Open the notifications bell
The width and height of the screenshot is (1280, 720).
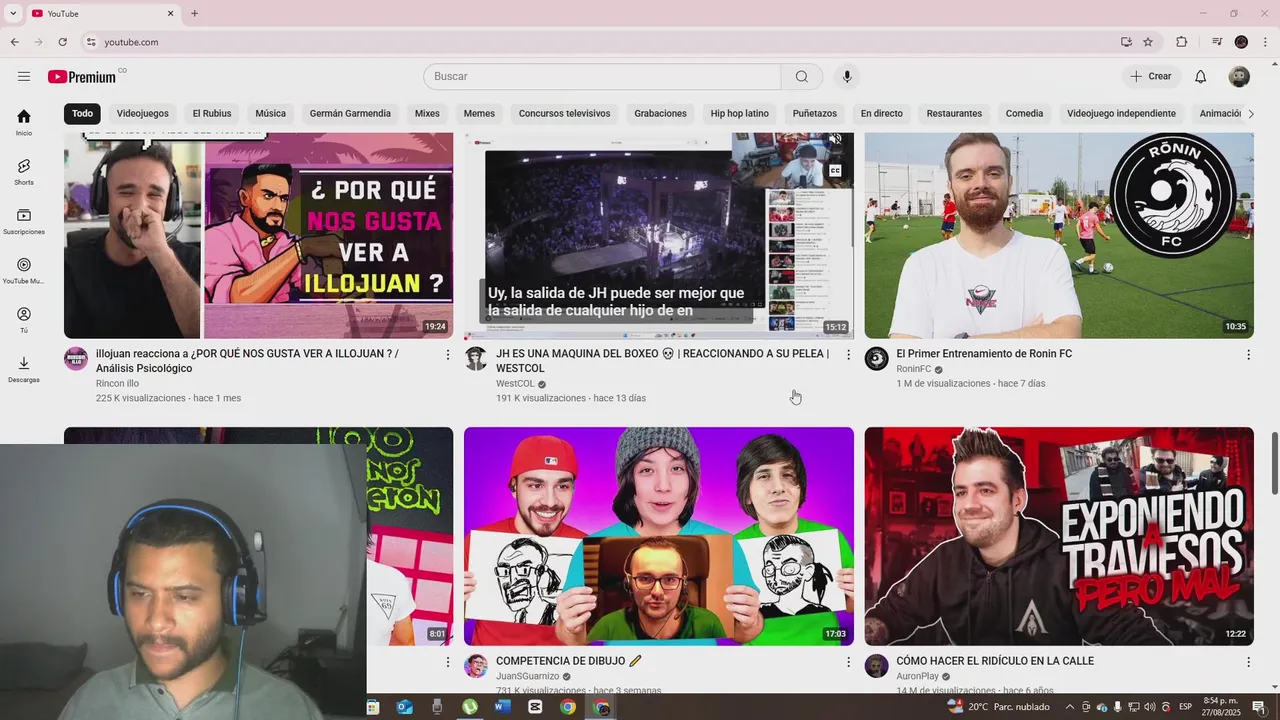(x=1201, y=77)
